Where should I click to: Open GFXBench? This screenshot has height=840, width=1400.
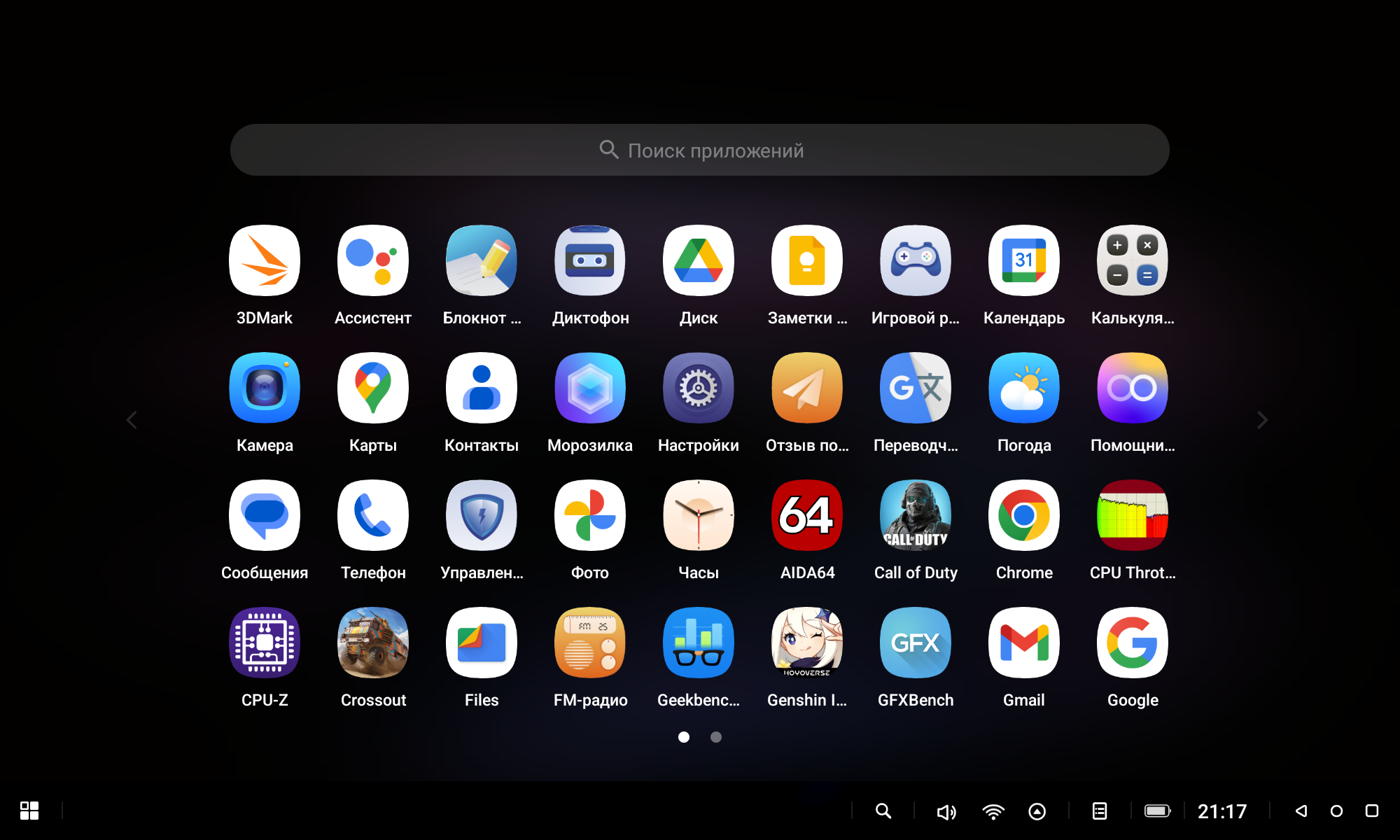[916, 643]
